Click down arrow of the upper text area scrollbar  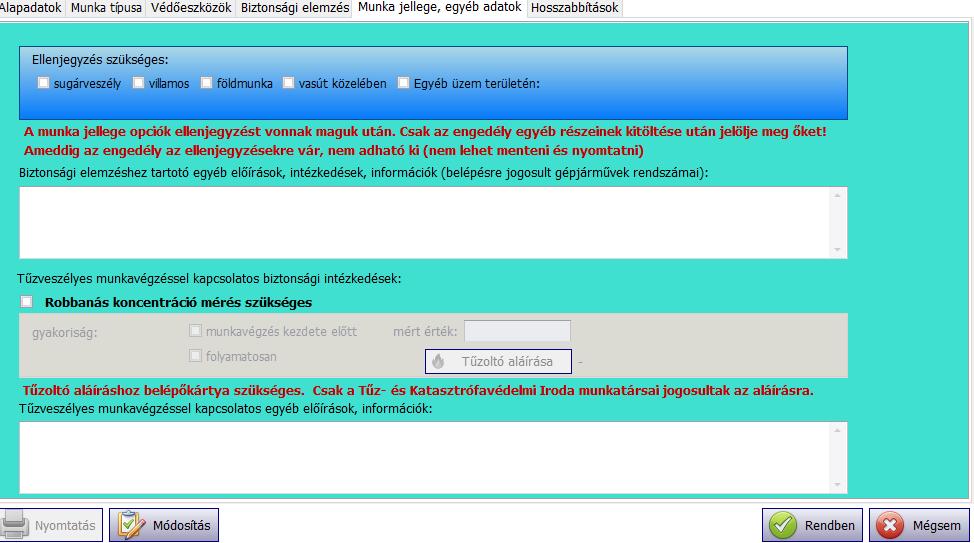point(837,250)
